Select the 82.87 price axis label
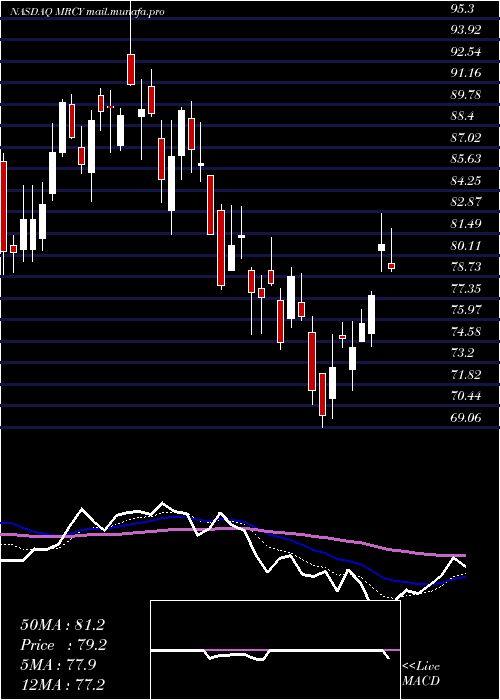The image size is (500, 700). [467, 202]
